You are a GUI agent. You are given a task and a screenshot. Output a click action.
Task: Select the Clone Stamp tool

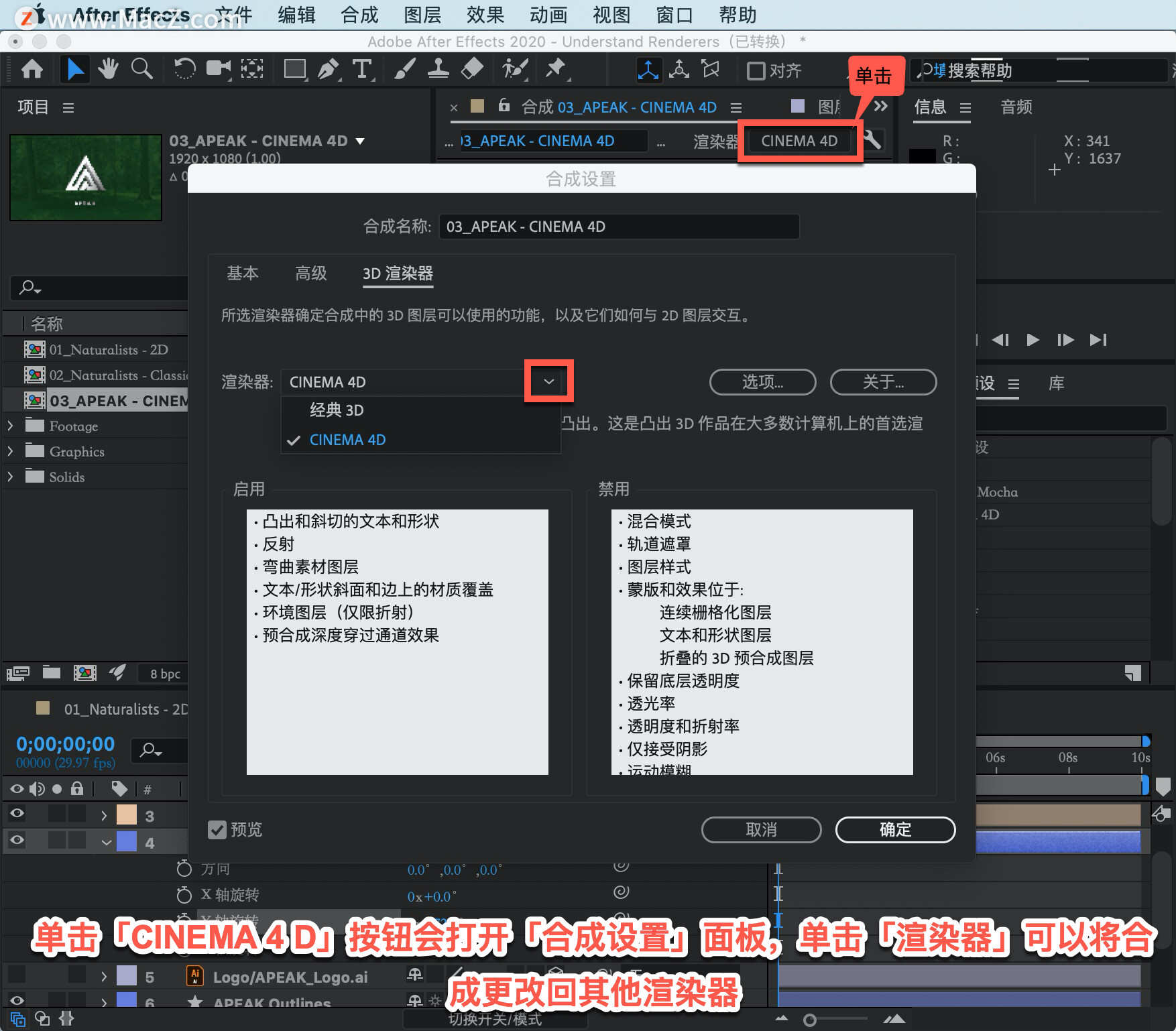438,69
